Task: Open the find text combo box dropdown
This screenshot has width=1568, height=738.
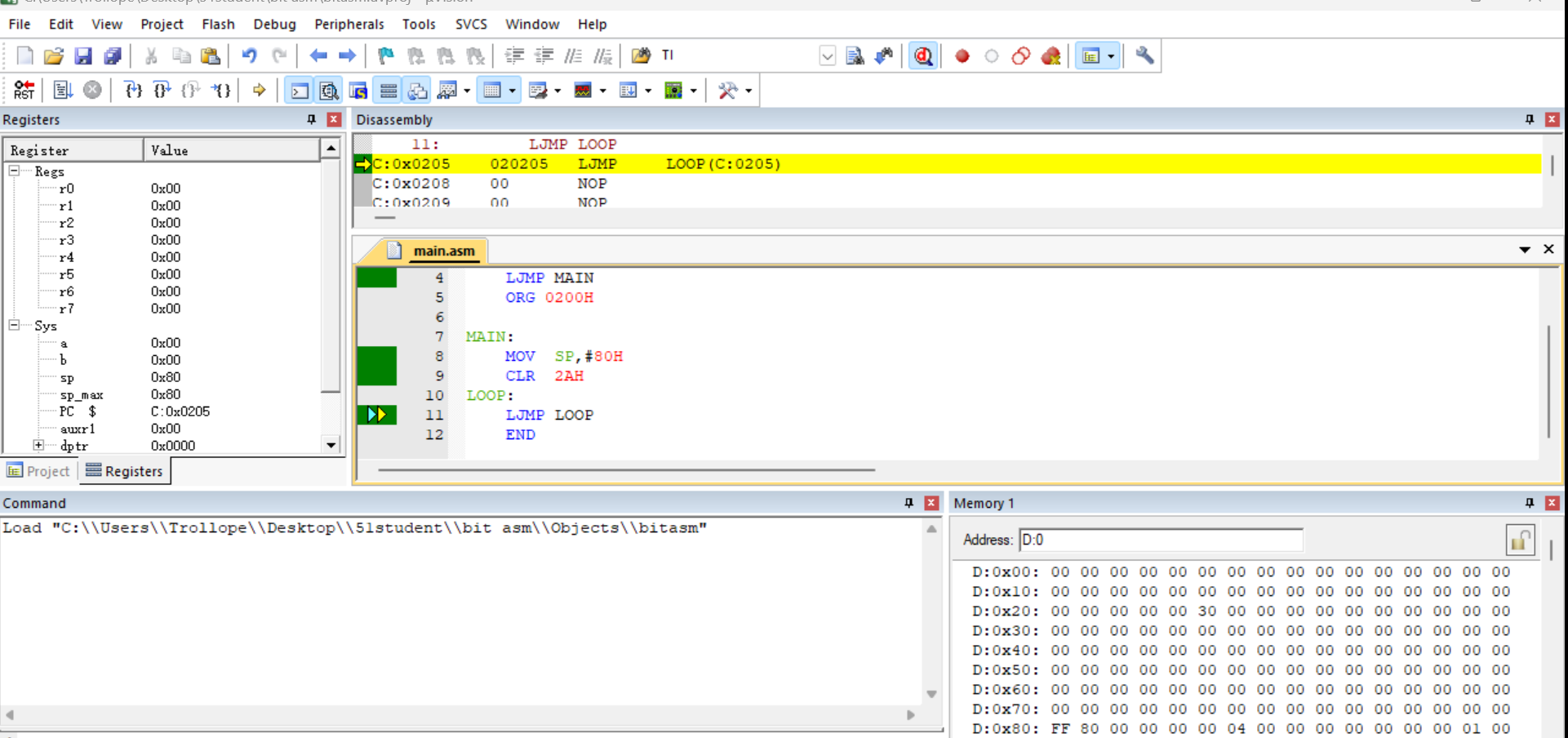Action: click(x=827, y=56)
